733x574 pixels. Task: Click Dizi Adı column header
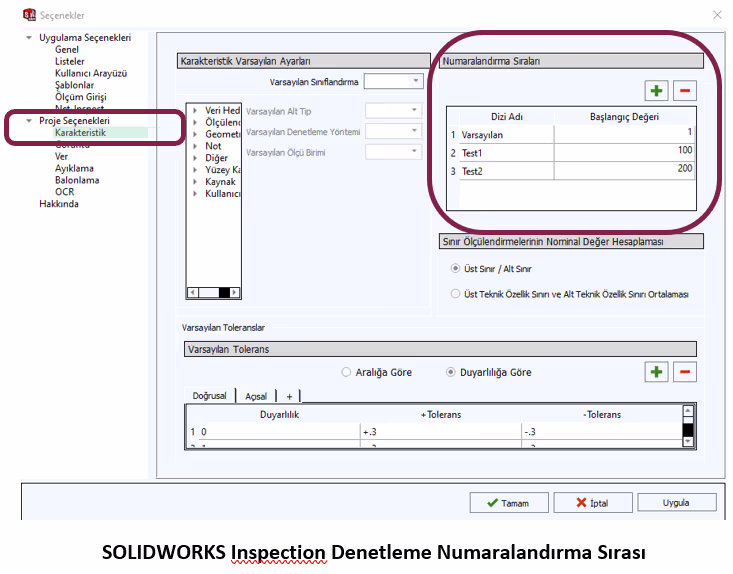point(507,117)
